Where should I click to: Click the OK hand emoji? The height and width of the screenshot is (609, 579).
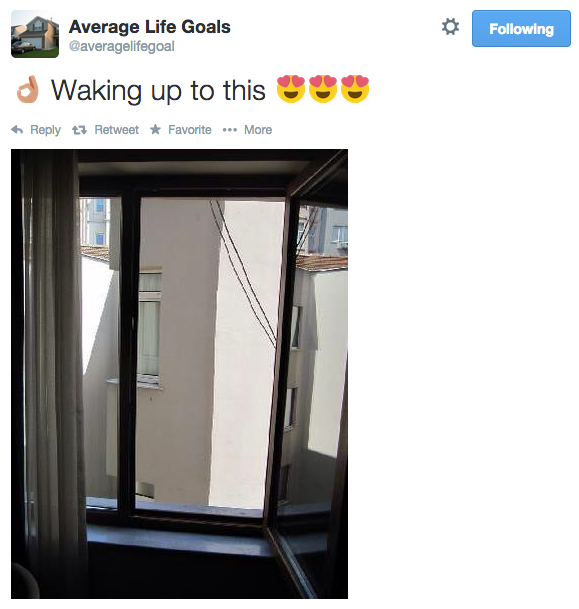pos(28,89)
